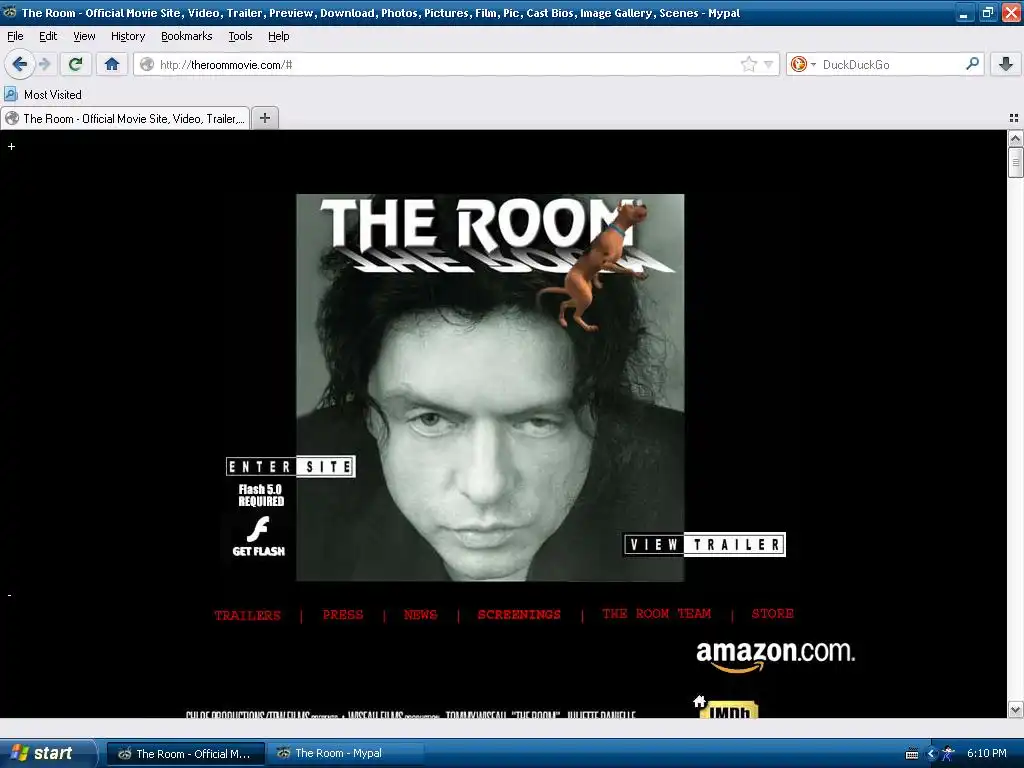The width and height of the screenshot is (1024, 768).
Task: Open a new tab with plus button
Action: 264,118
